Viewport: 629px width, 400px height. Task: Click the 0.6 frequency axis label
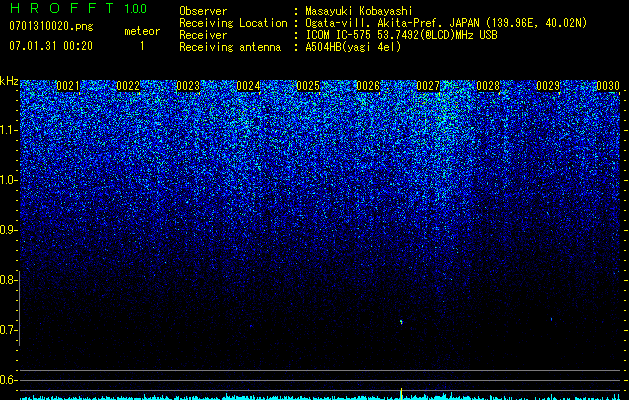[7, 380]
